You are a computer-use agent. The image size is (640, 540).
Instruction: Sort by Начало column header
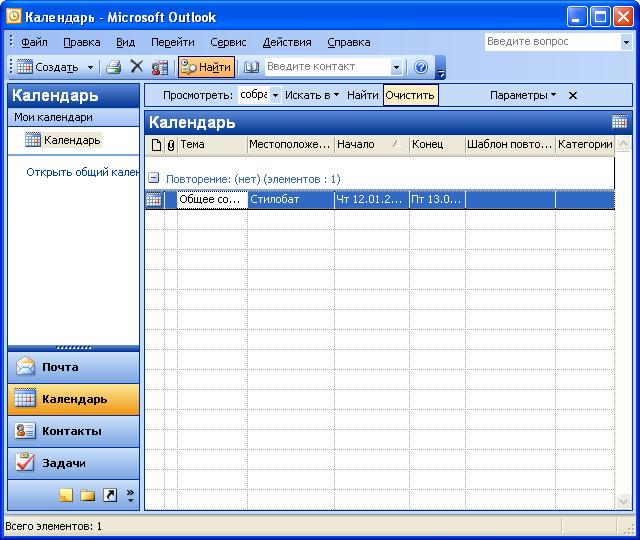pyautogui.click(x=371, y=144)
